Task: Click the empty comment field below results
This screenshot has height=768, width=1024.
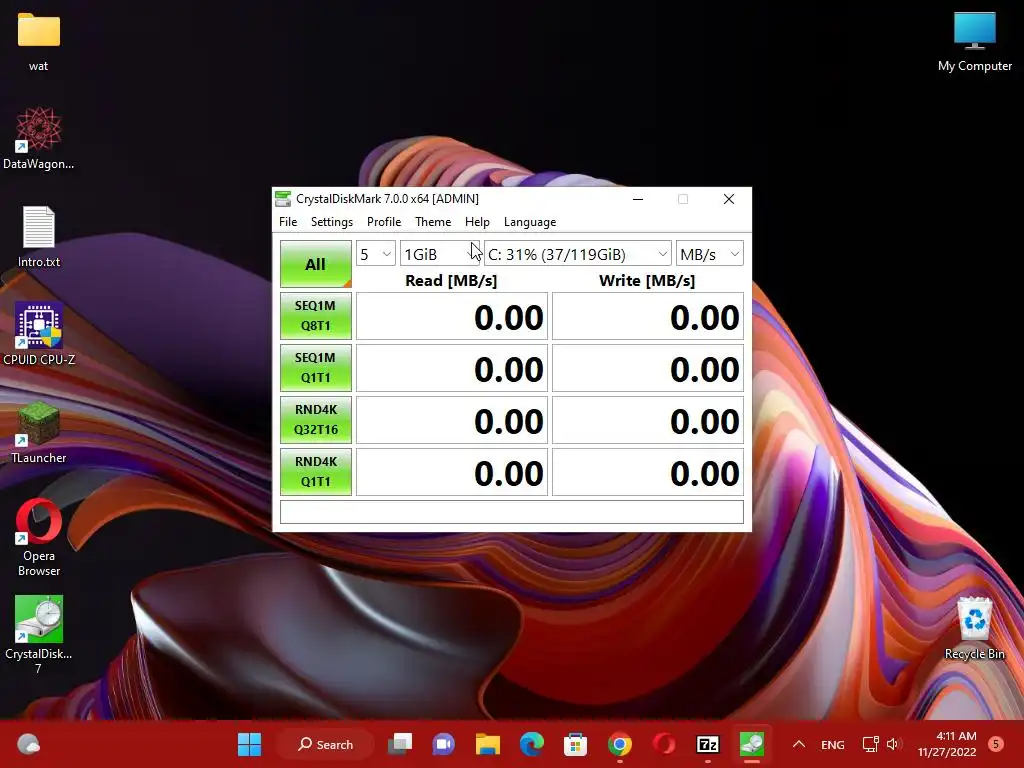Action: coord(511,512)
